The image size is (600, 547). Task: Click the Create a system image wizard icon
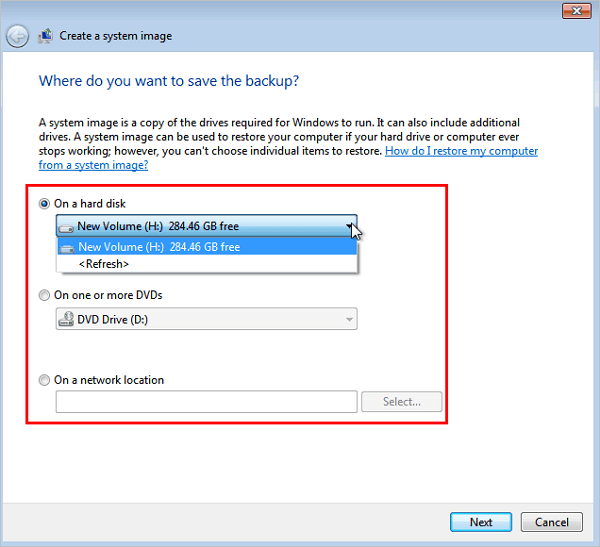click(46, 36)
